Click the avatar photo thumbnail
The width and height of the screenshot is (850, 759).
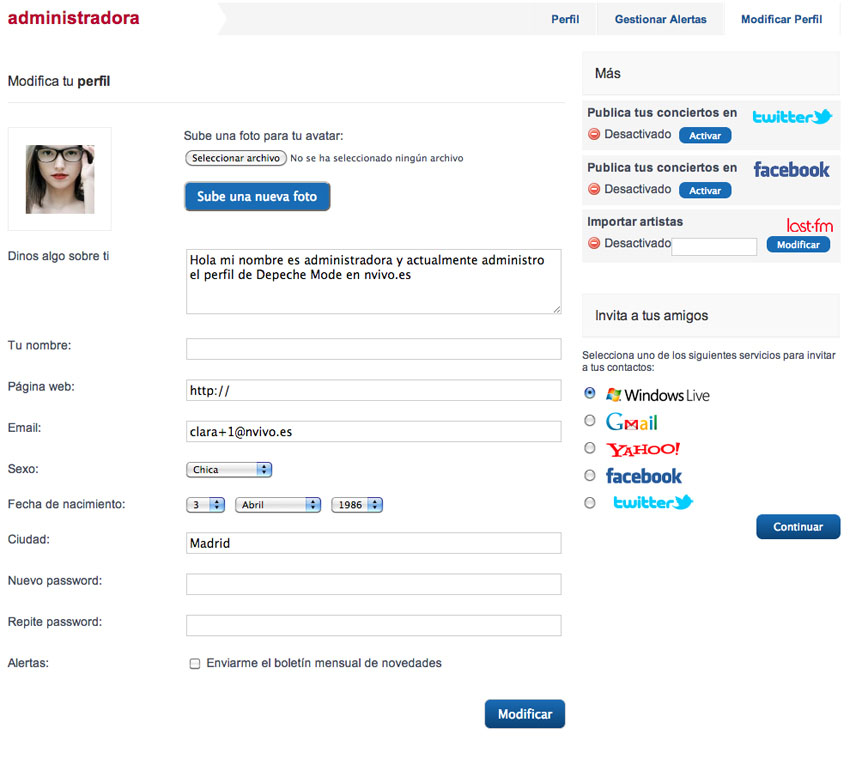point(60,179)
